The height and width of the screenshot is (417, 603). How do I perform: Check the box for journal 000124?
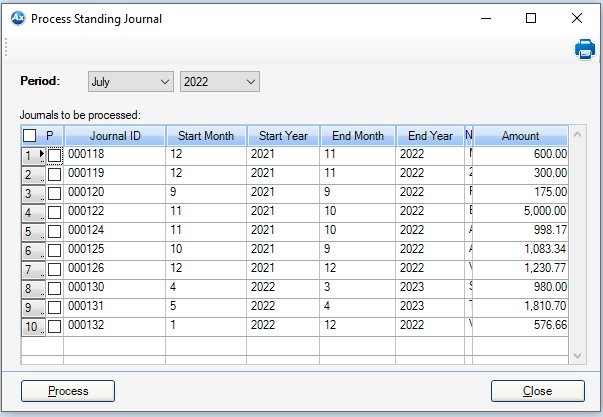click(x=54, y=232)
